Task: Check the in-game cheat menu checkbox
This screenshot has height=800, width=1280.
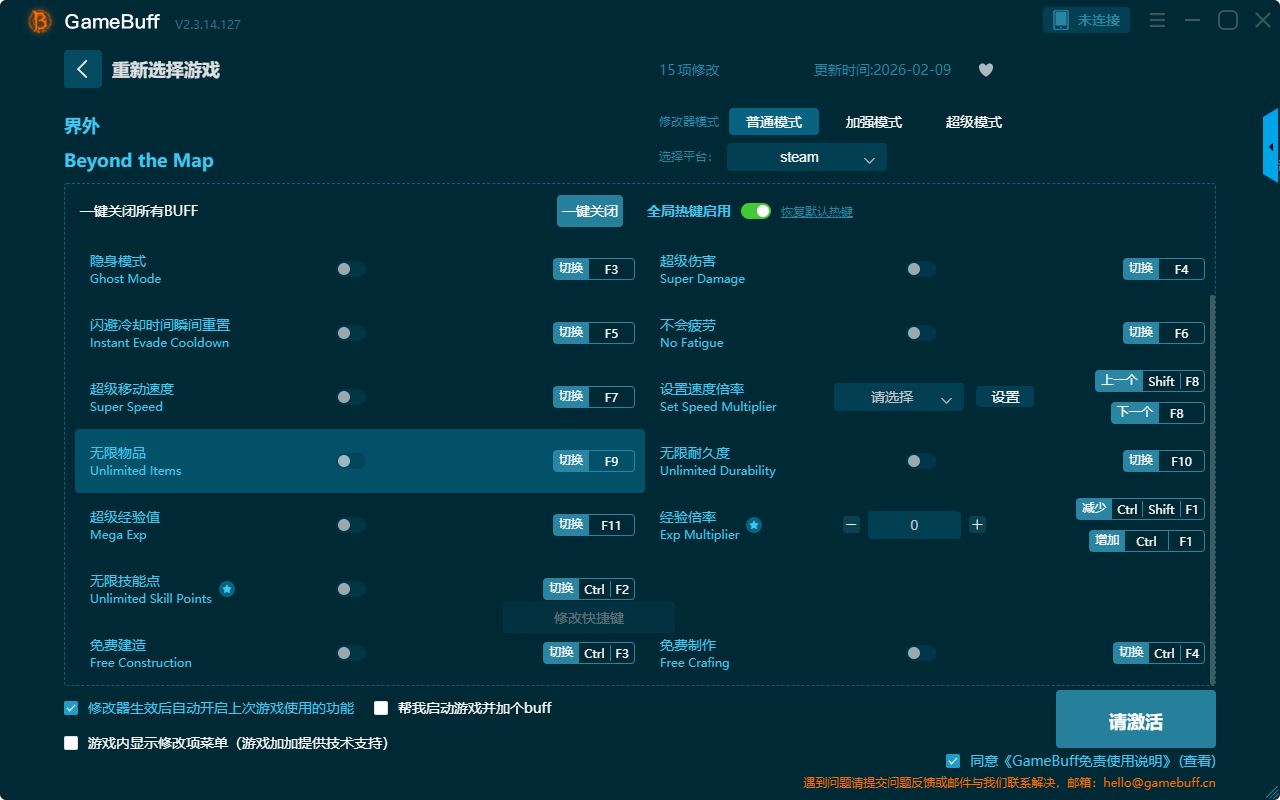Action: pyautogui.click(x=71, y=743)
